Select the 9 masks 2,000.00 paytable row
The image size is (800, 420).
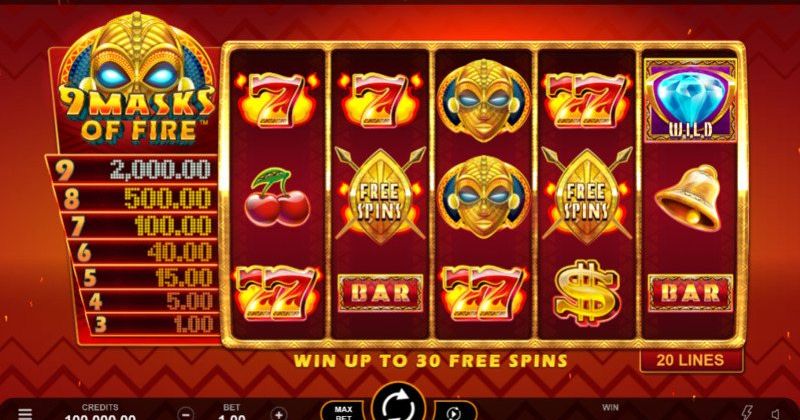coord(132,169)
